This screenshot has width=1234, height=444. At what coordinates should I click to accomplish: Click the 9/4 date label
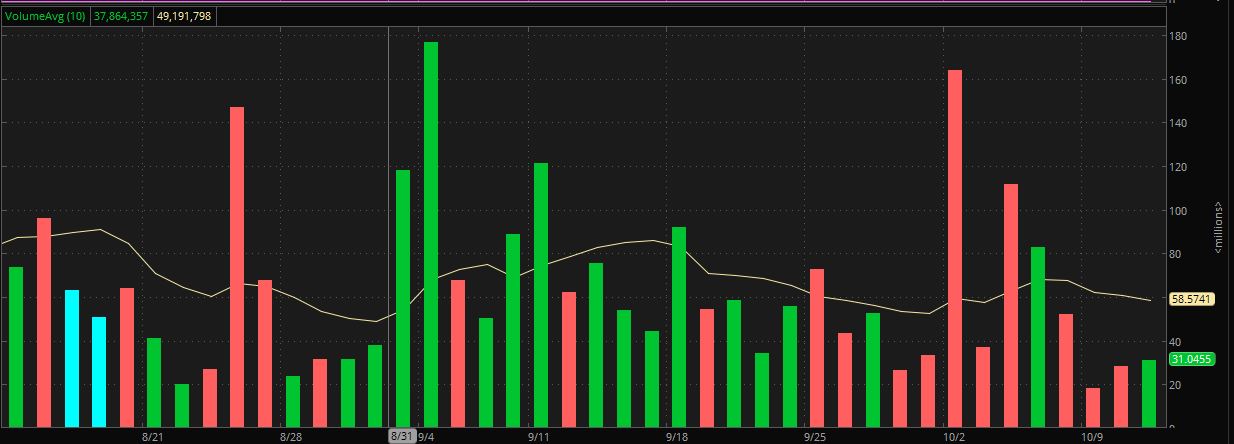click(x=427, y=437)
